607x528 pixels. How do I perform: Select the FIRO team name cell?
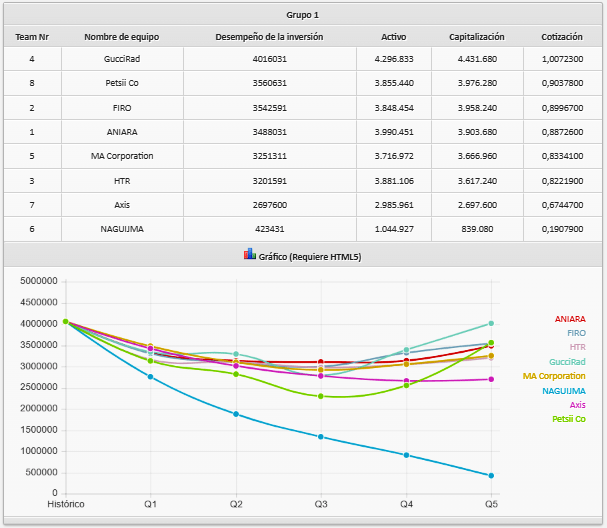(122, 108)
